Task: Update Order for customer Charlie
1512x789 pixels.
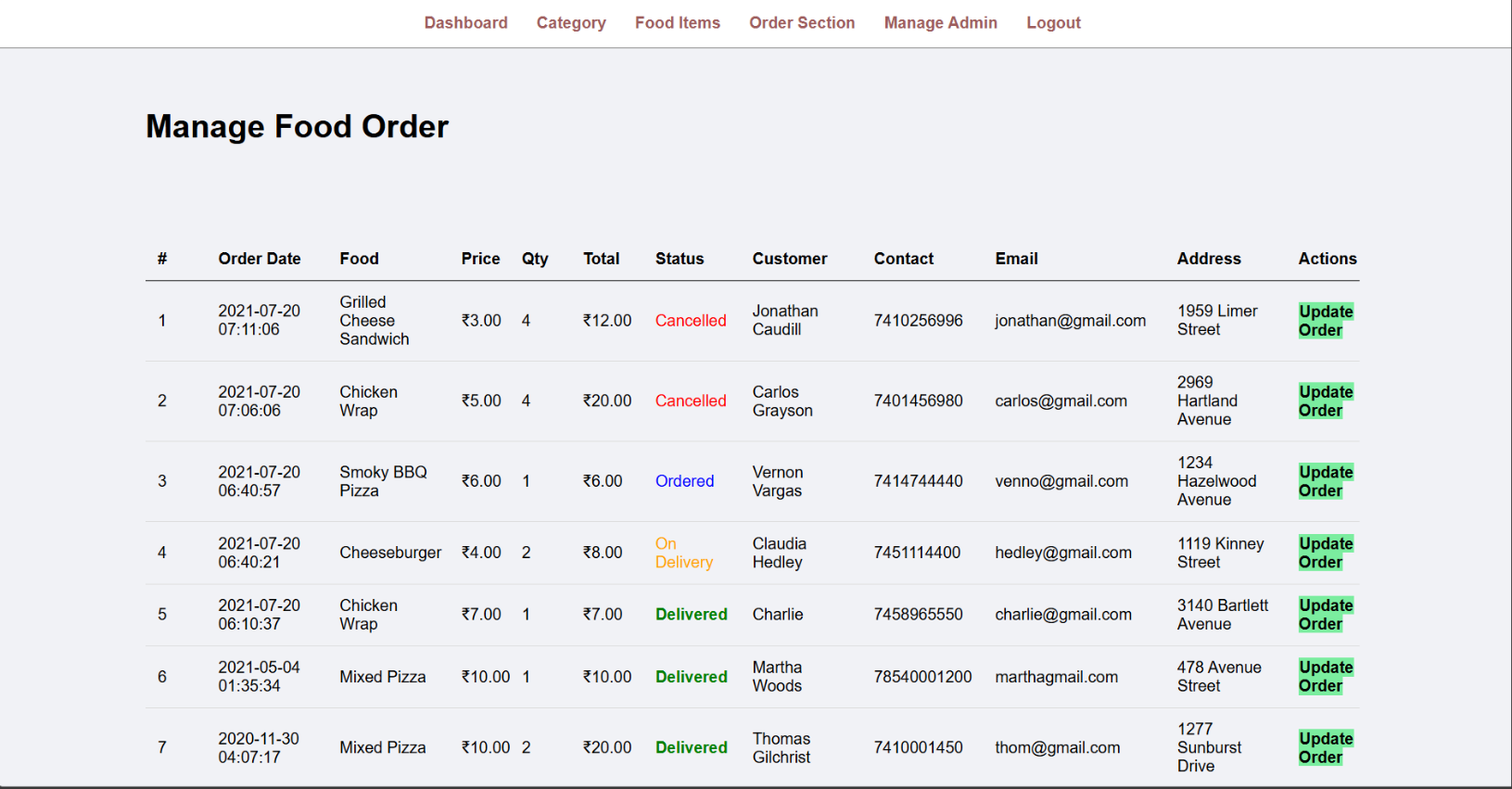Action: 1326,615
